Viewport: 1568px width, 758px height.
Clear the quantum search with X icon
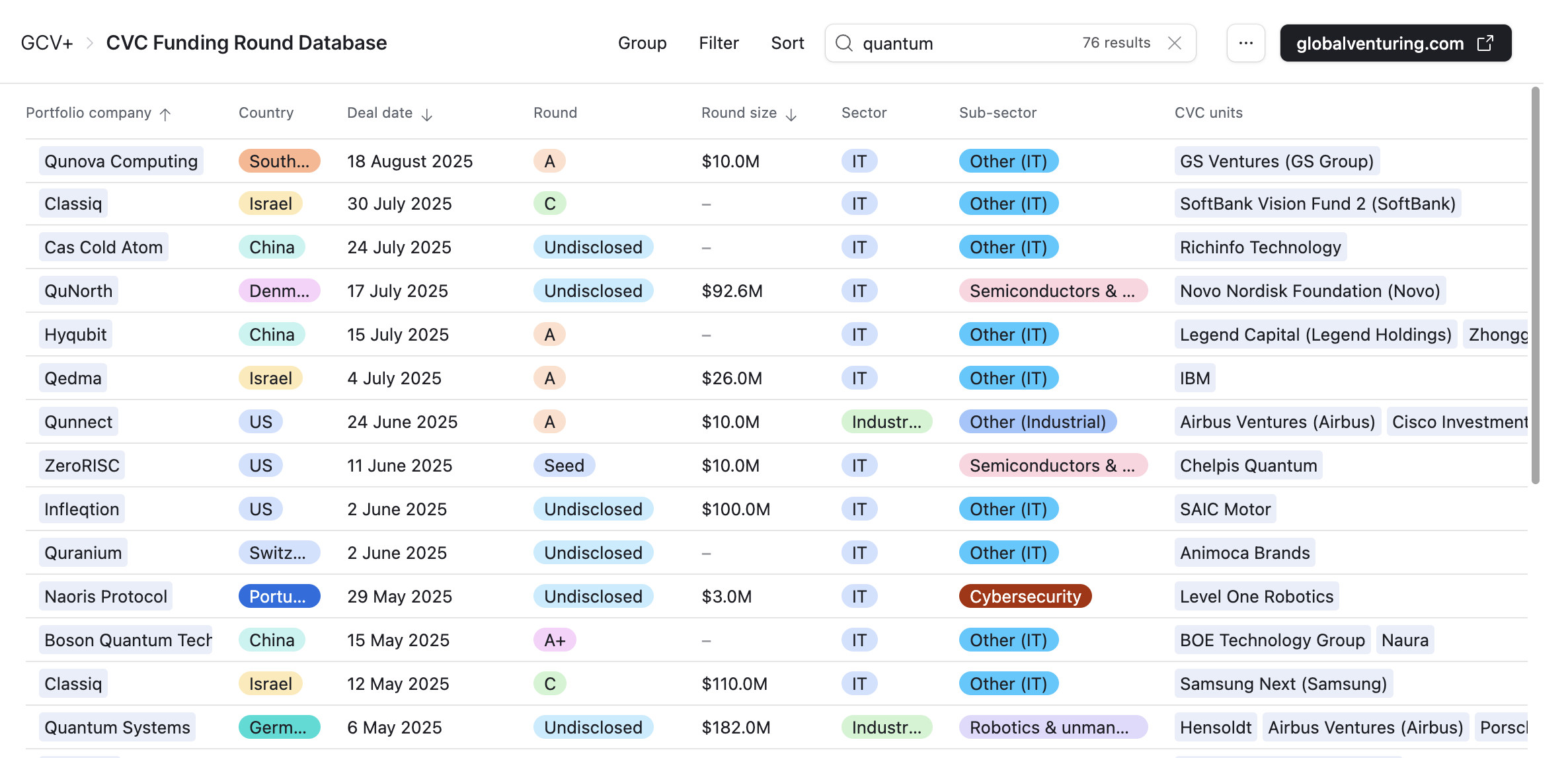pos(1174,43)
